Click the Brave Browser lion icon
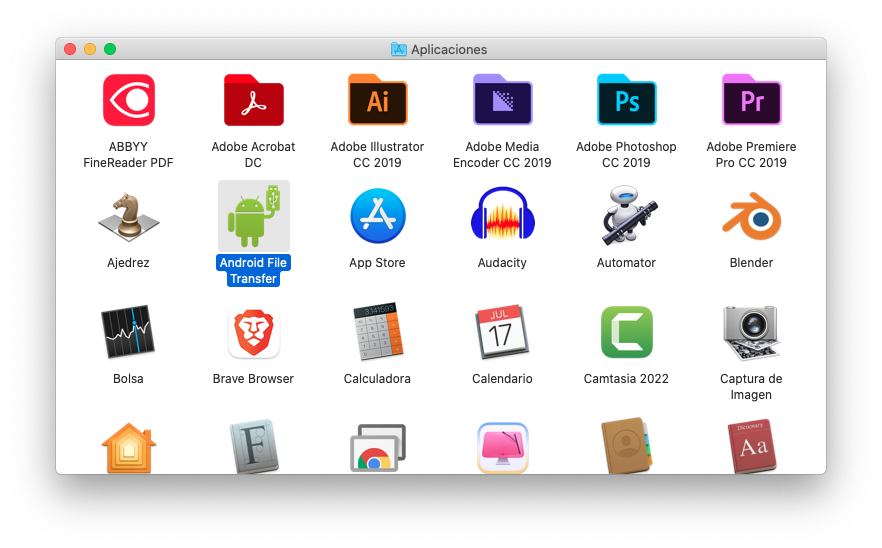882x548 pixels. pos(254,333)
